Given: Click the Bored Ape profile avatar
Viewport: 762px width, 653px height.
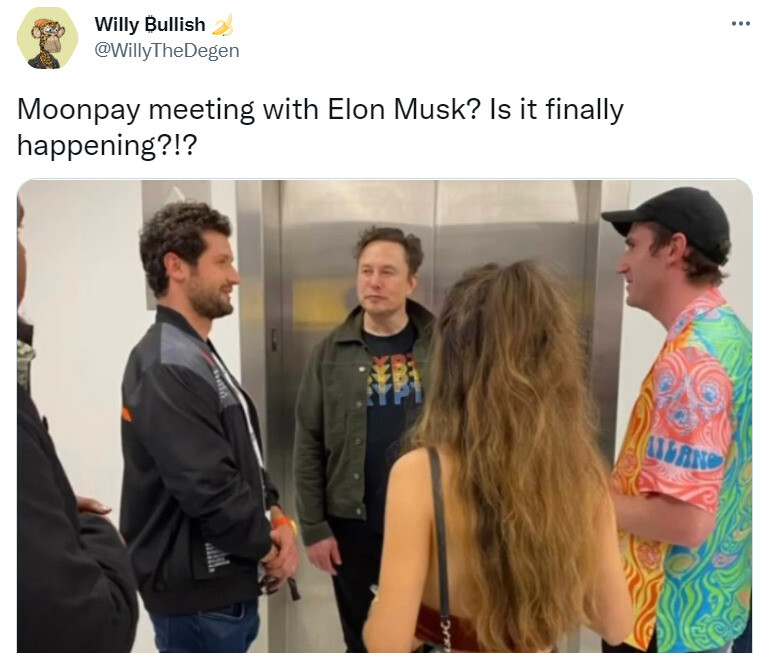Looking at the screenshot, I should tap(47, 38).
